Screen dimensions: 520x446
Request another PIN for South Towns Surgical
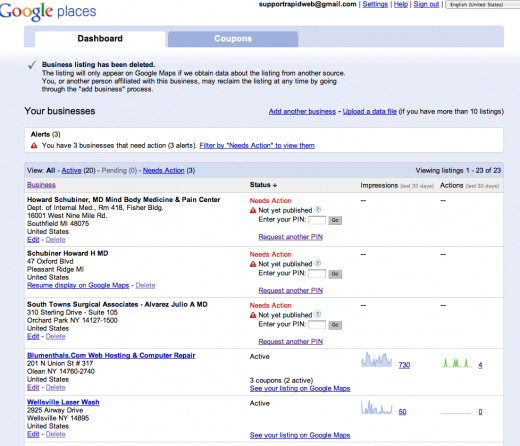tap(291, 342)
